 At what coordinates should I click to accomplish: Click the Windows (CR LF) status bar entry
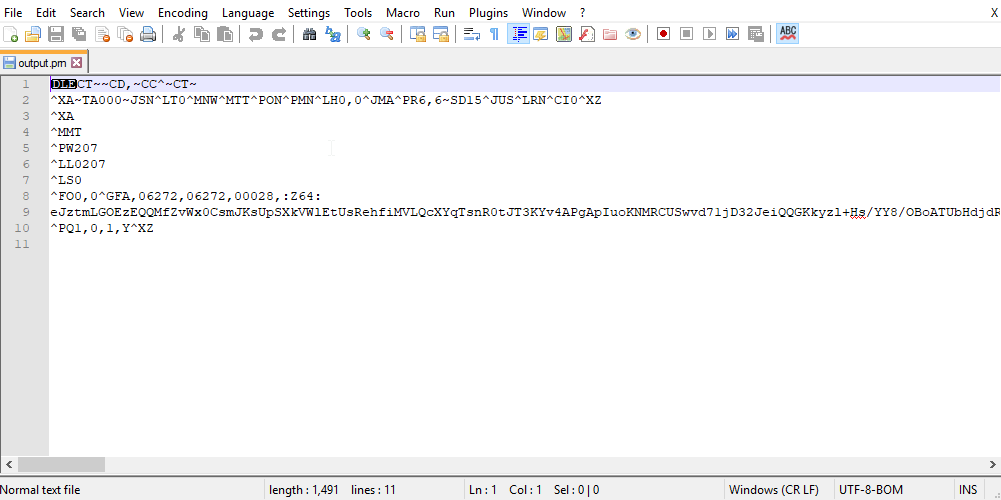click(x=773, y=490)
